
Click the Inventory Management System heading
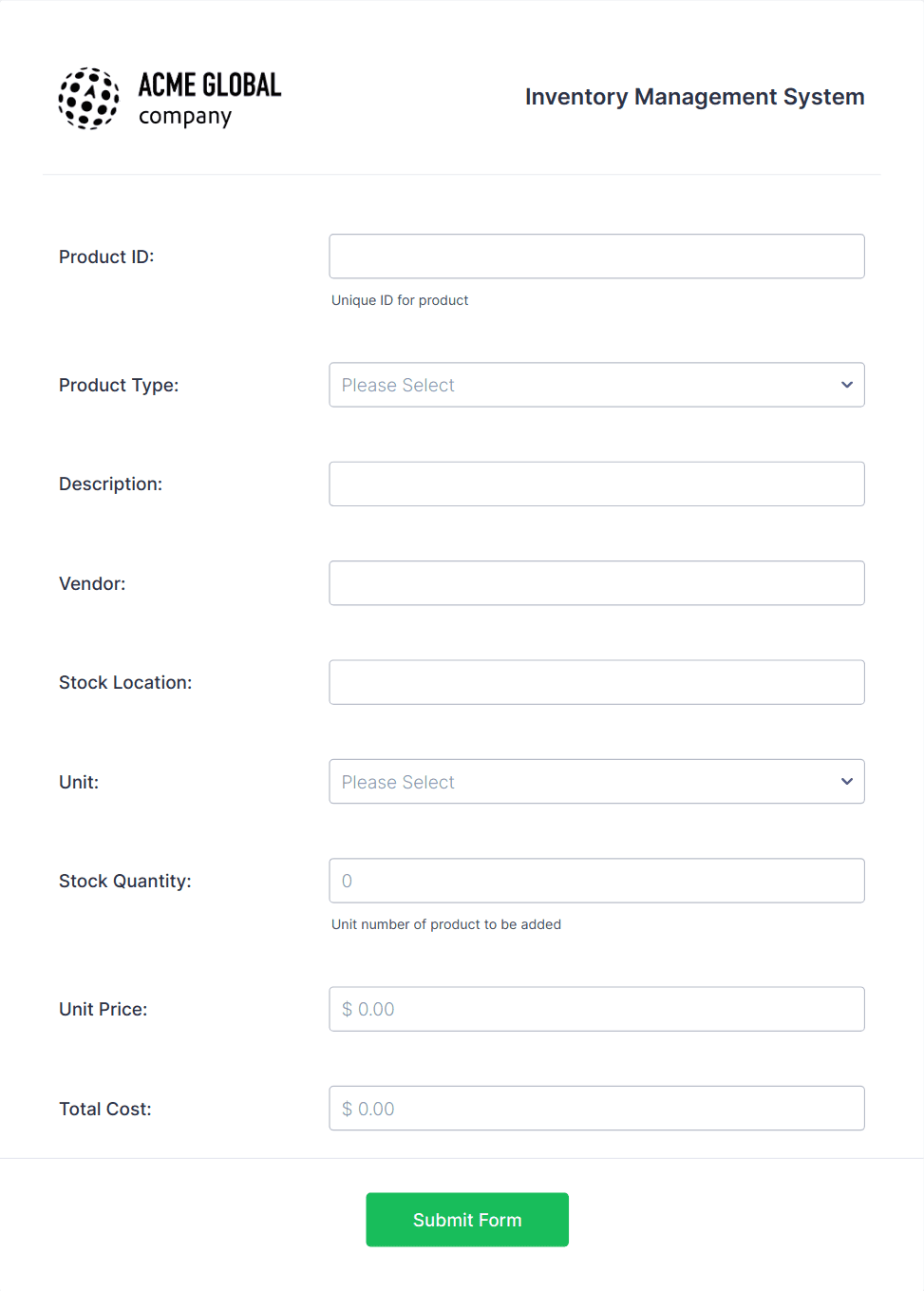(x=694, y=96)
